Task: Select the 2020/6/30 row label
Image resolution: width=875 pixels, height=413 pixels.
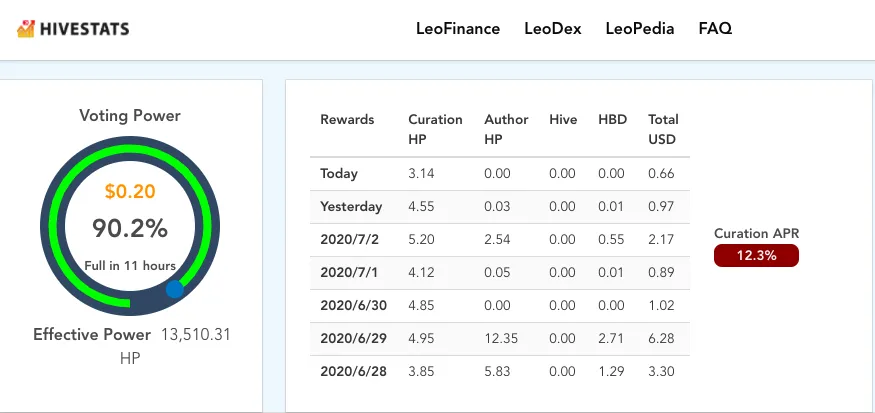Action: 353,305
